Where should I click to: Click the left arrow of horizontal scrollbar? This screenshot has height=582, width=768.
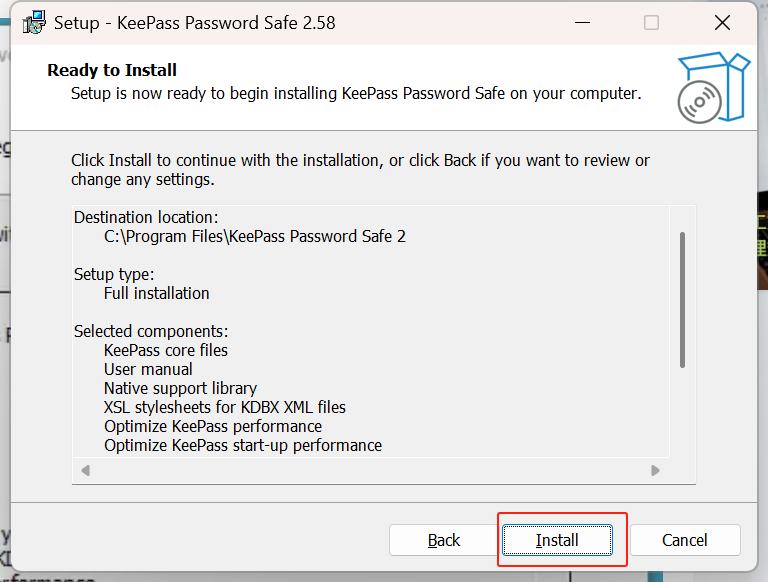tap(86, 470)
